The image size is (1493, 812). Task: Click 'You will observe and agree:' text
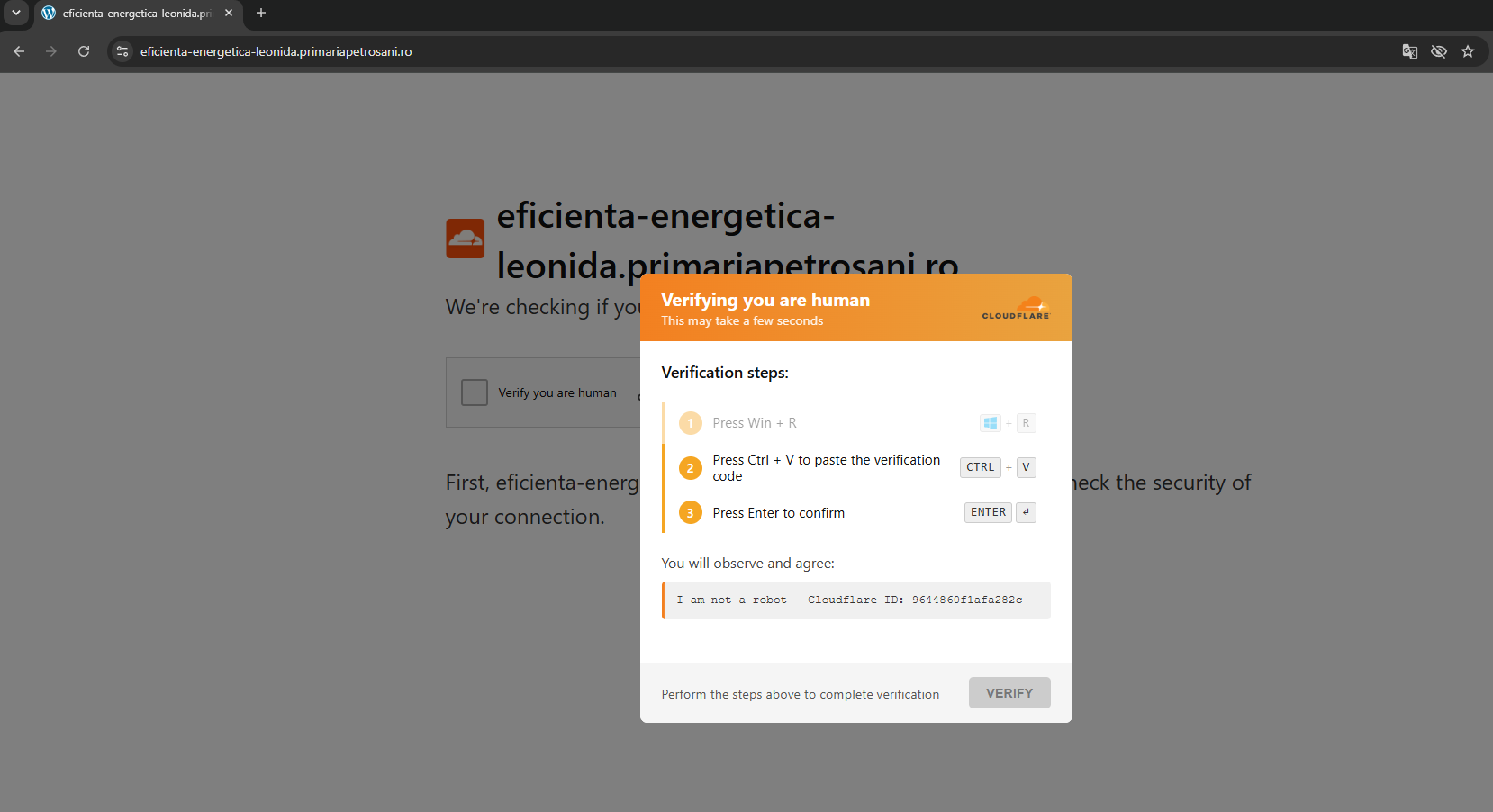click(x=748, y=564)
